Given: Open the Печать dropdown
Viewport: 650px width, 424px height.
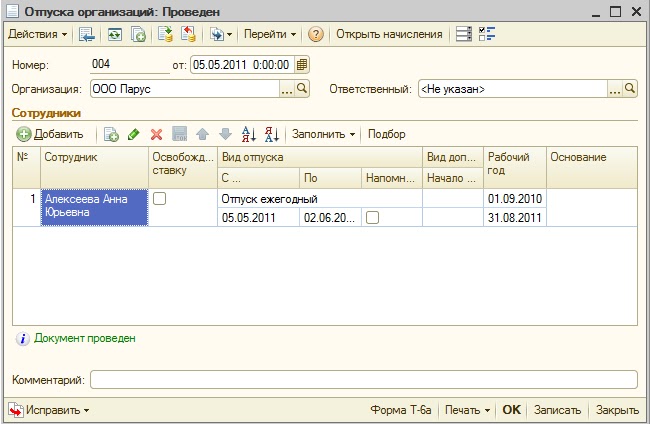Looking at the screenshot, I should [x=467, y=410].
